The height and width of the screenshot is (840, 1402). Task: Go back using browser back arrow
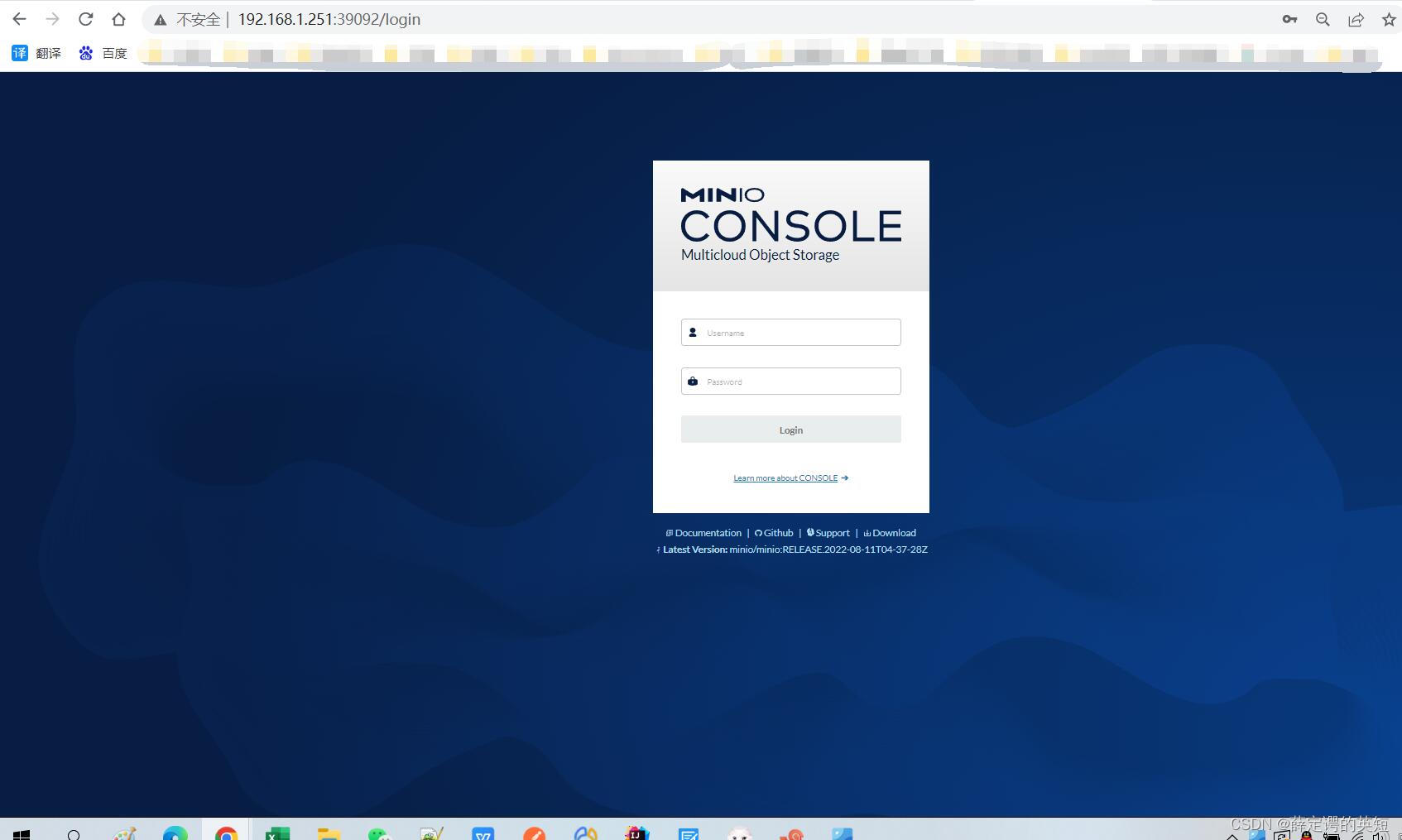[x=19, y=19]
